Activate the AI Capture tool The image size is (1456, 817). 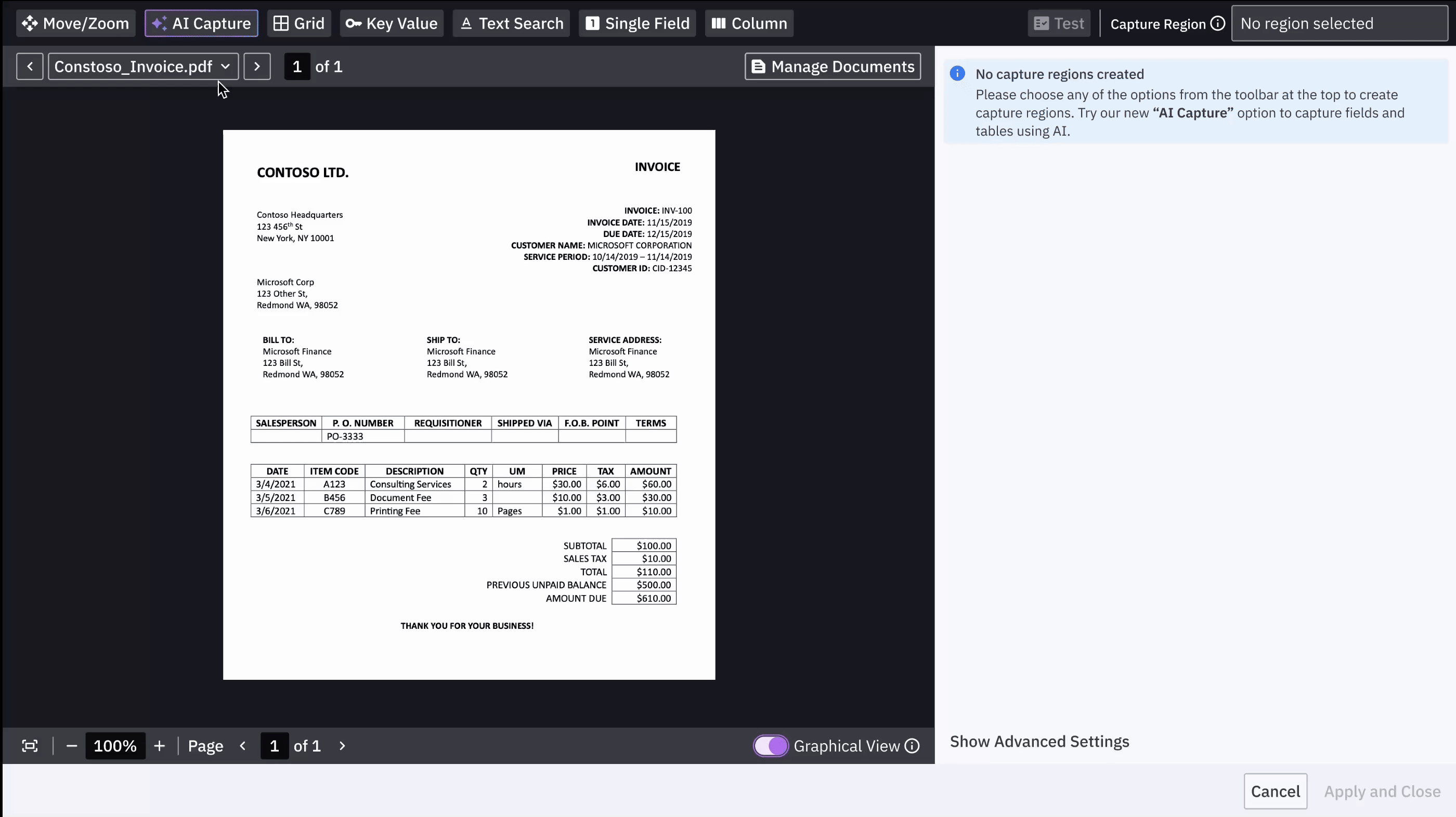point(201,23)
